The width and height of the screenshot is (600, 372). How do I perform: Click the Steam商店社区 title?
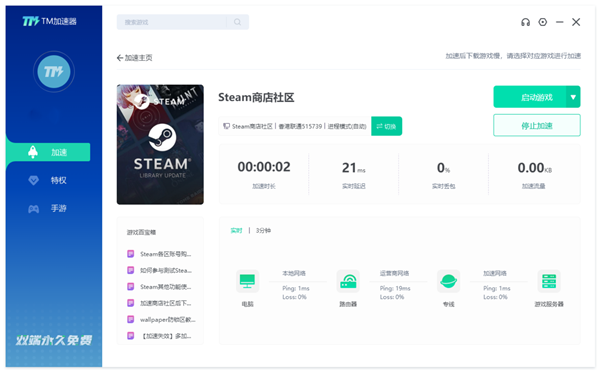point(256,98)
